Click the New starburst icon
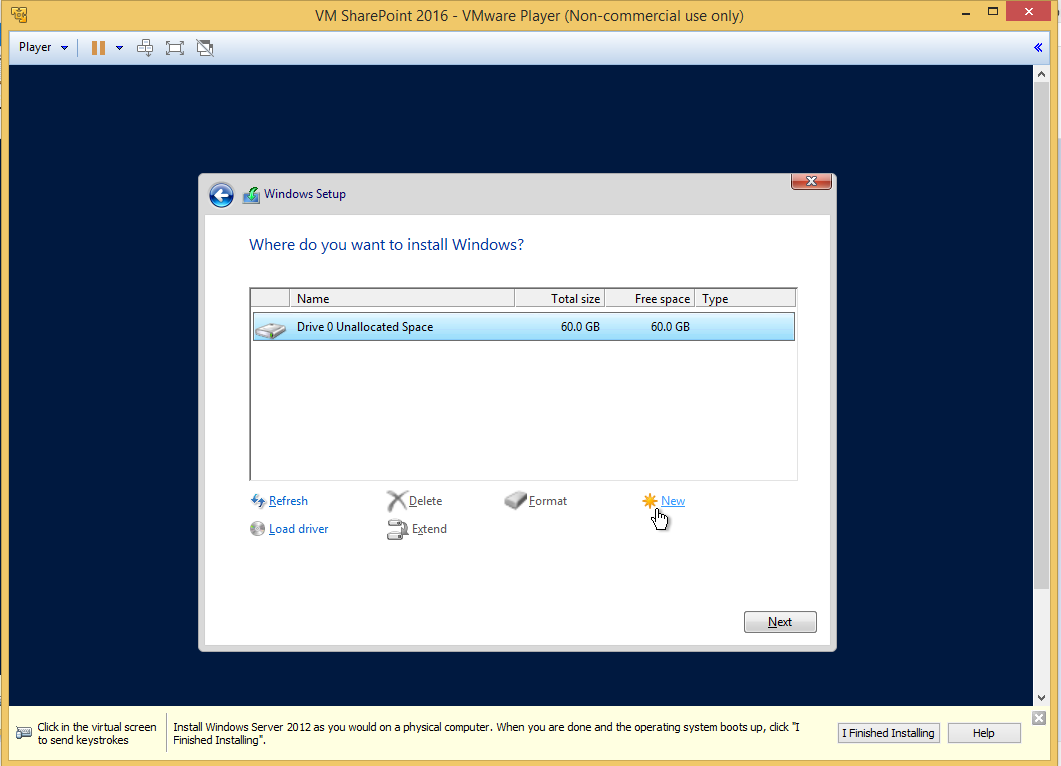Image resolution: width=1061 pixels, height=766 pixels. (x=650, y=501)
